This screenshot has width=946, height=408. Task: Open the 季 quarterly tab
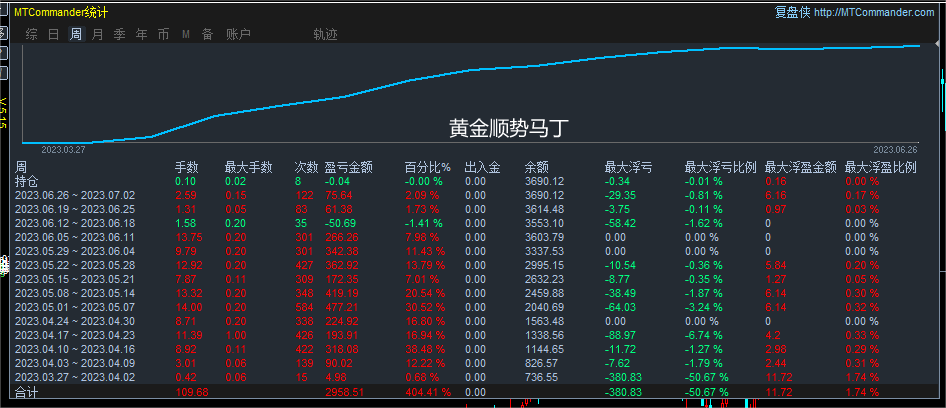click(x=119, y=34)
